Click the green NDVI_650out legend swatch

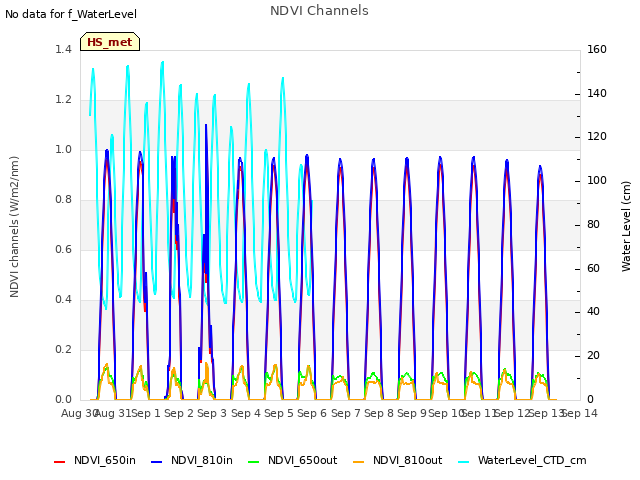(x=253, y=462)
